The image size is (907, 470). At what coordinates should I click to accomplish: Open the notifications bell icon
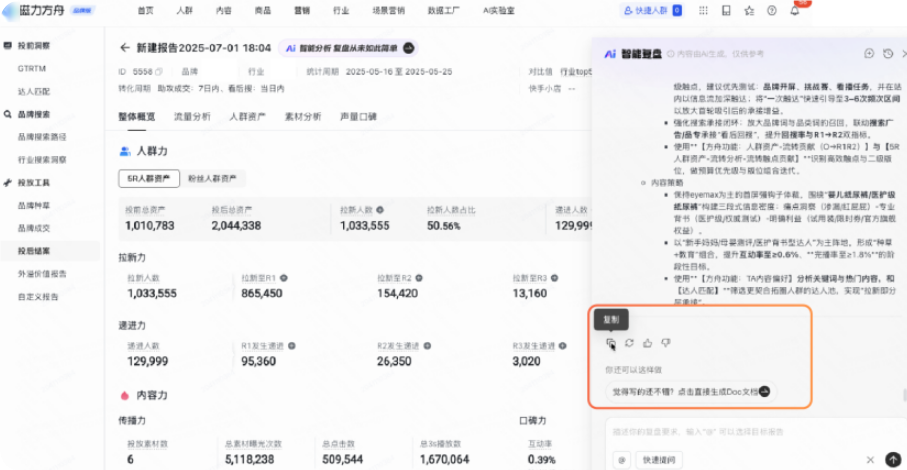coord(795,10)
